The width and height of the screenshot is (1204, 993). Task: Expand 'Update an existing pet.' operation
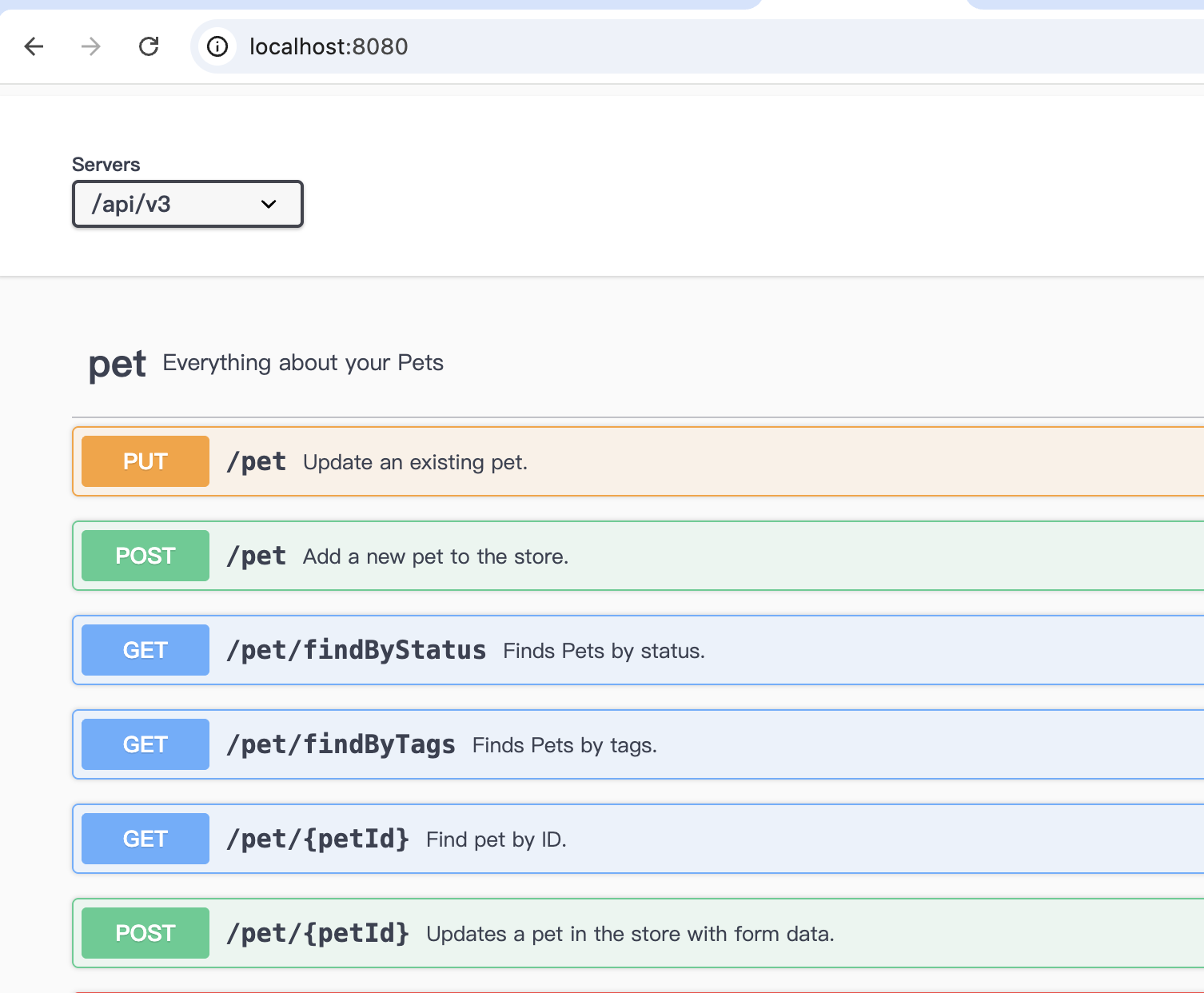tap(415, 462)
